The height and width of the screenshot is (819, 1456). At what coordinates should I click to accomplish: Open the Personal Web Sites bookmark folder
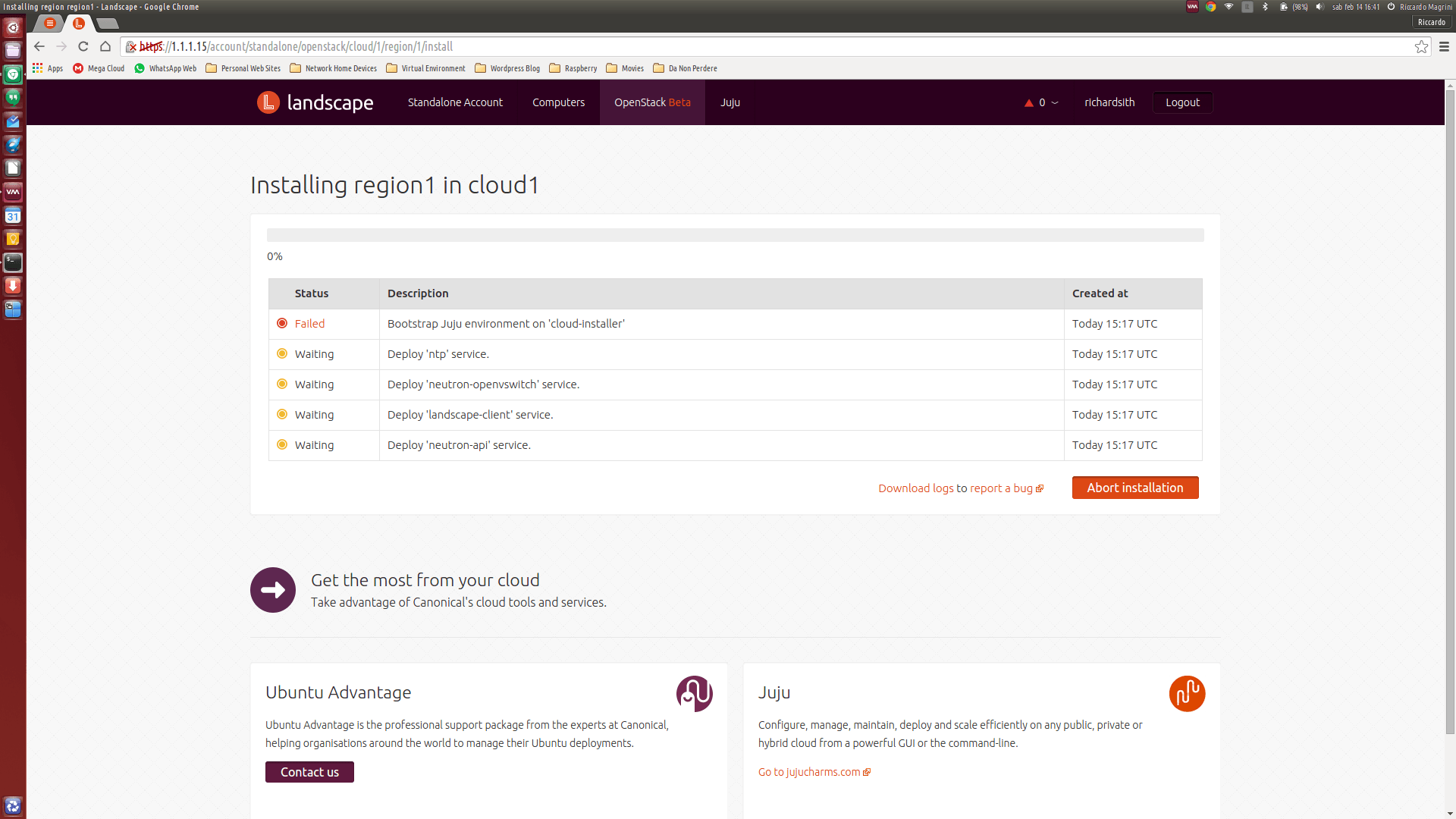(243, 68)
